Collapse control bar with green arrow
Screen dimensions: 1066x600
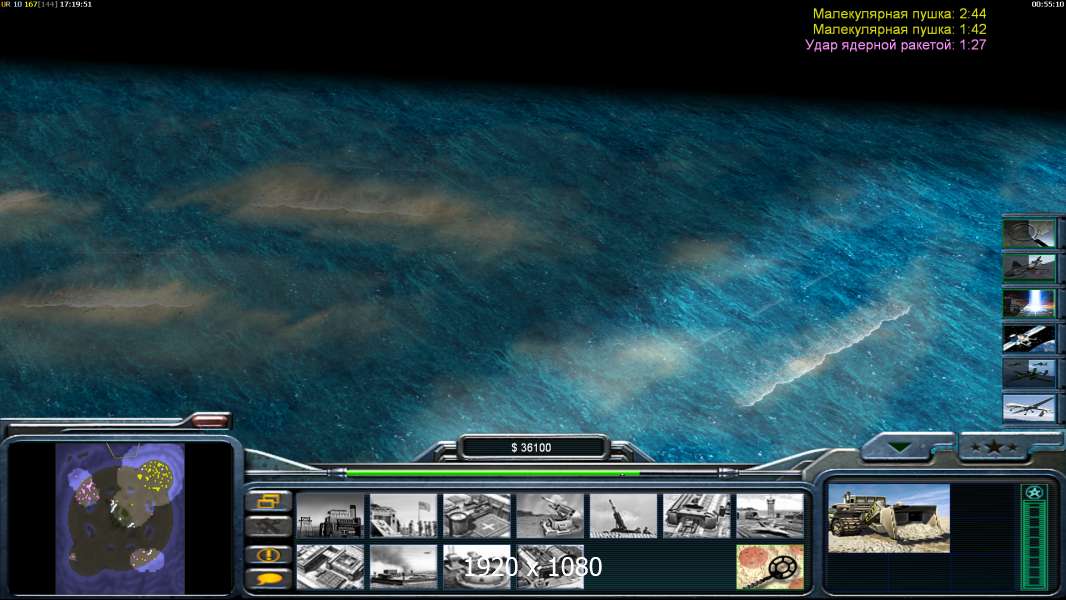pyautogui.click(x=900, y=448)
